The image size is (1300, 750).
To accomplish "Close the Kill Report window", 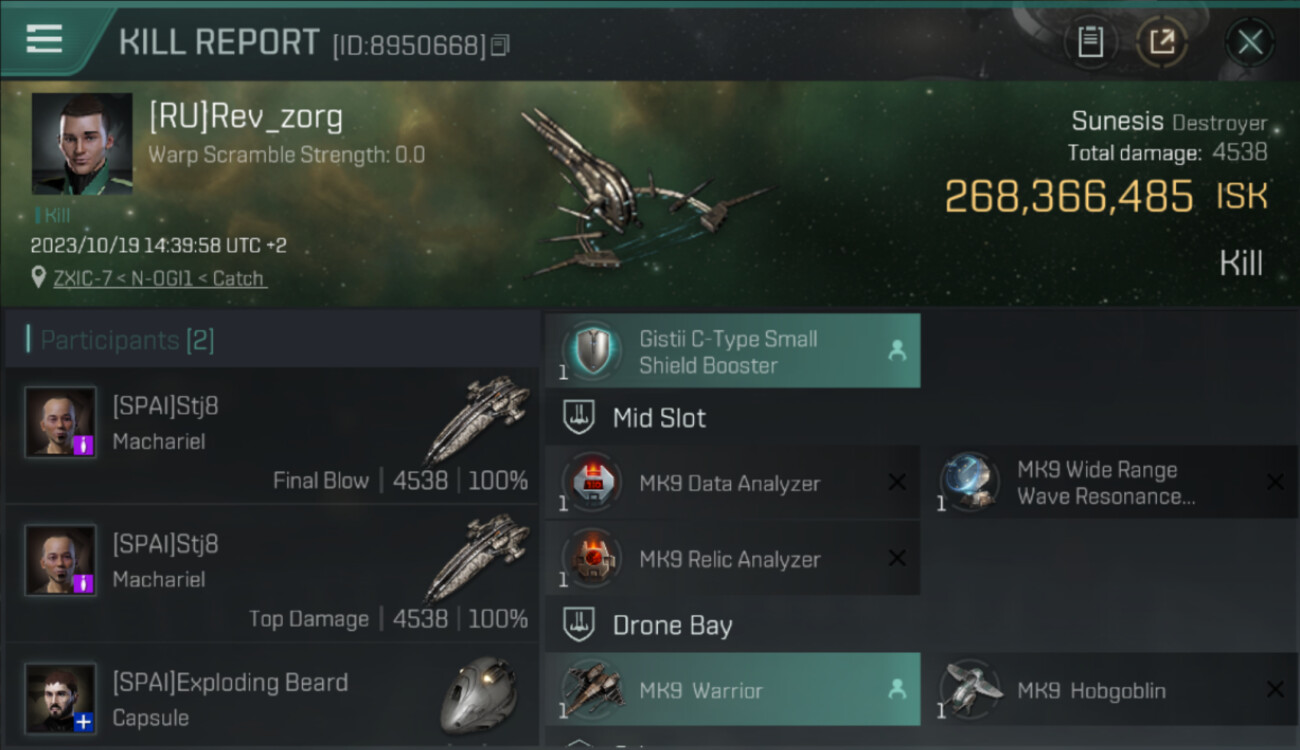I will (x=1250, y=42).
